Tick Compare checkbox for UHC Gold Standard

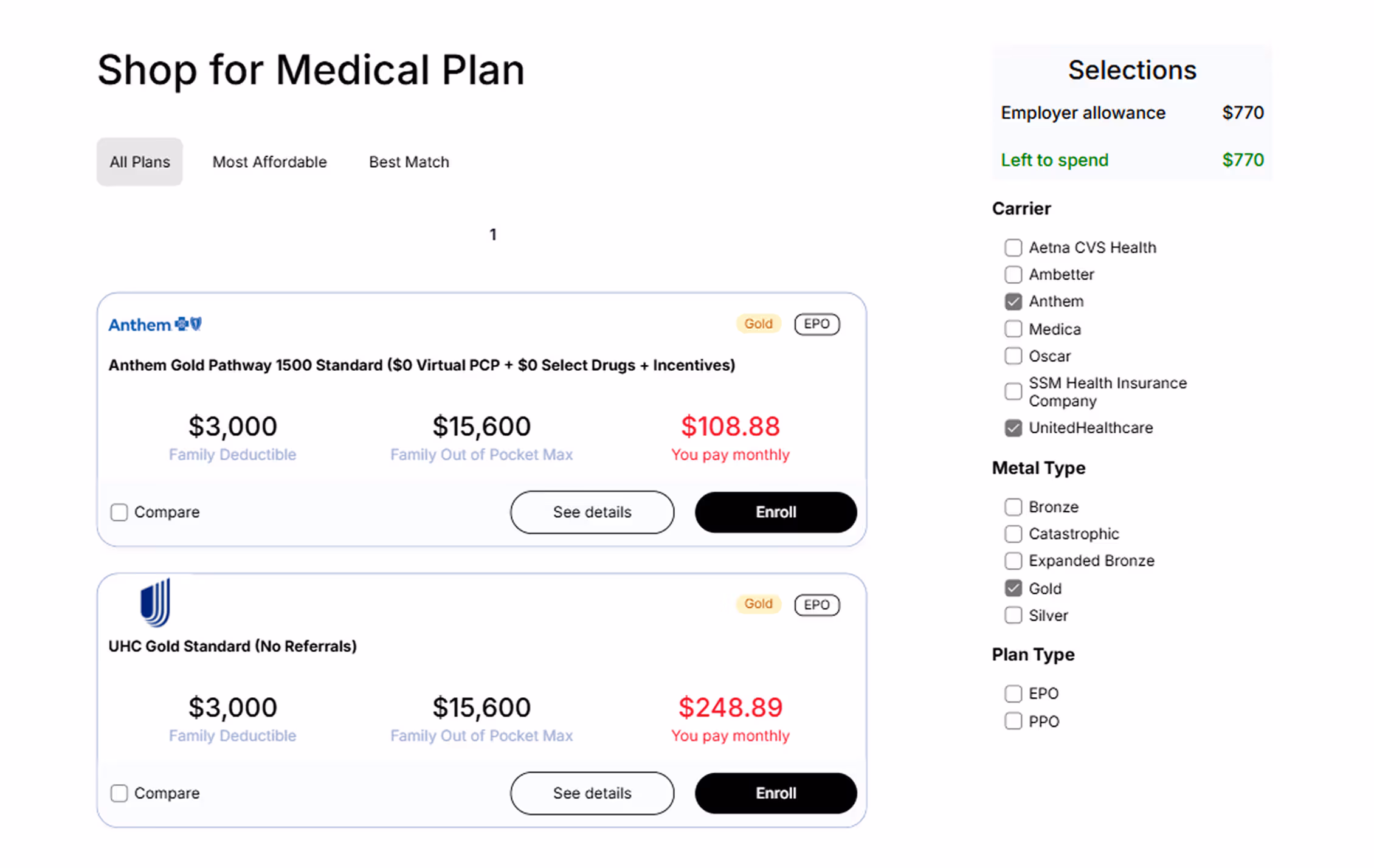point(119,793)
